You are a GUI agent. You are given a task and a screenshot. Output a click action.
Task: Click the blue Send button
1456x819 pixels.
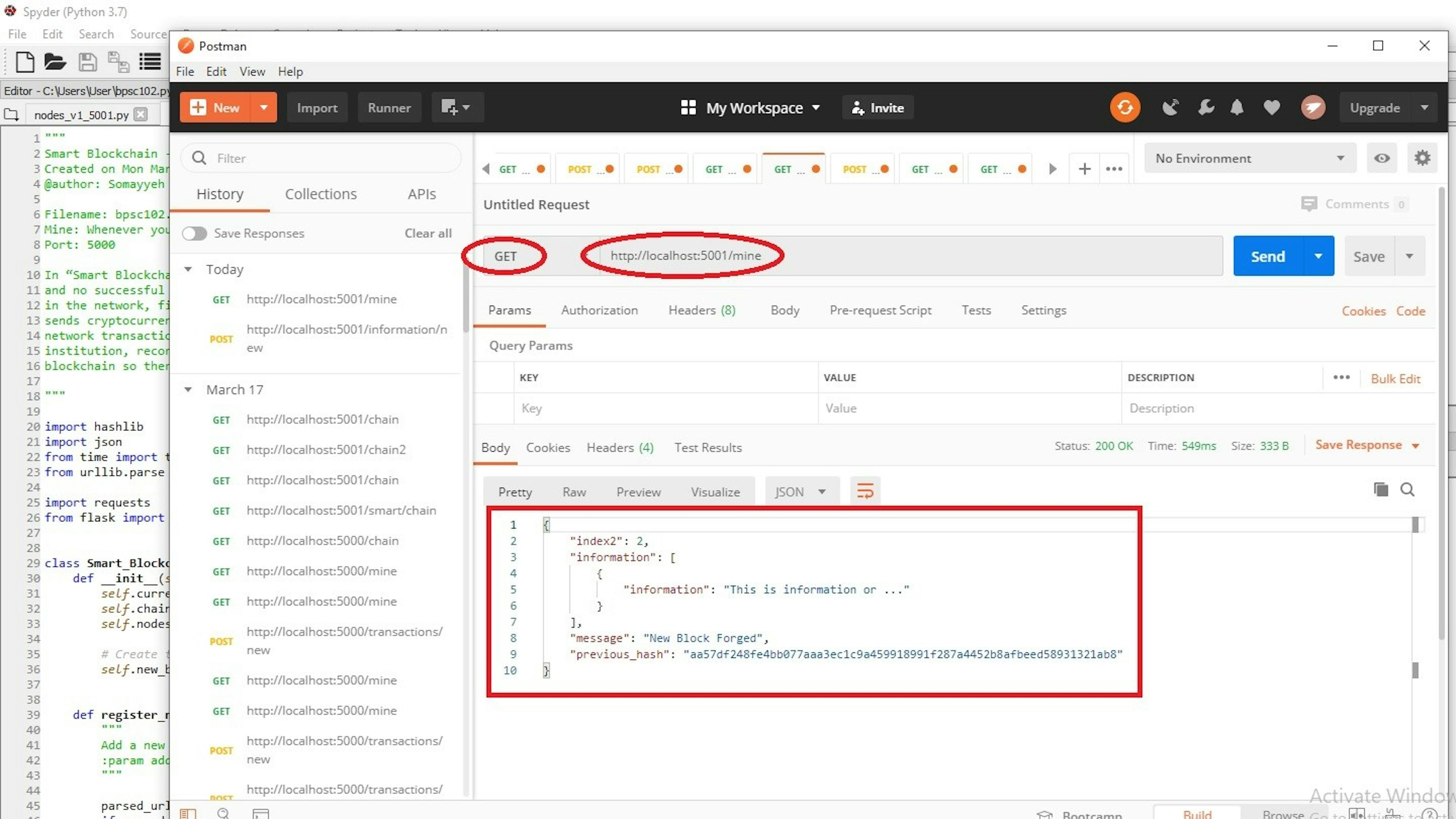pos(1268,256)
